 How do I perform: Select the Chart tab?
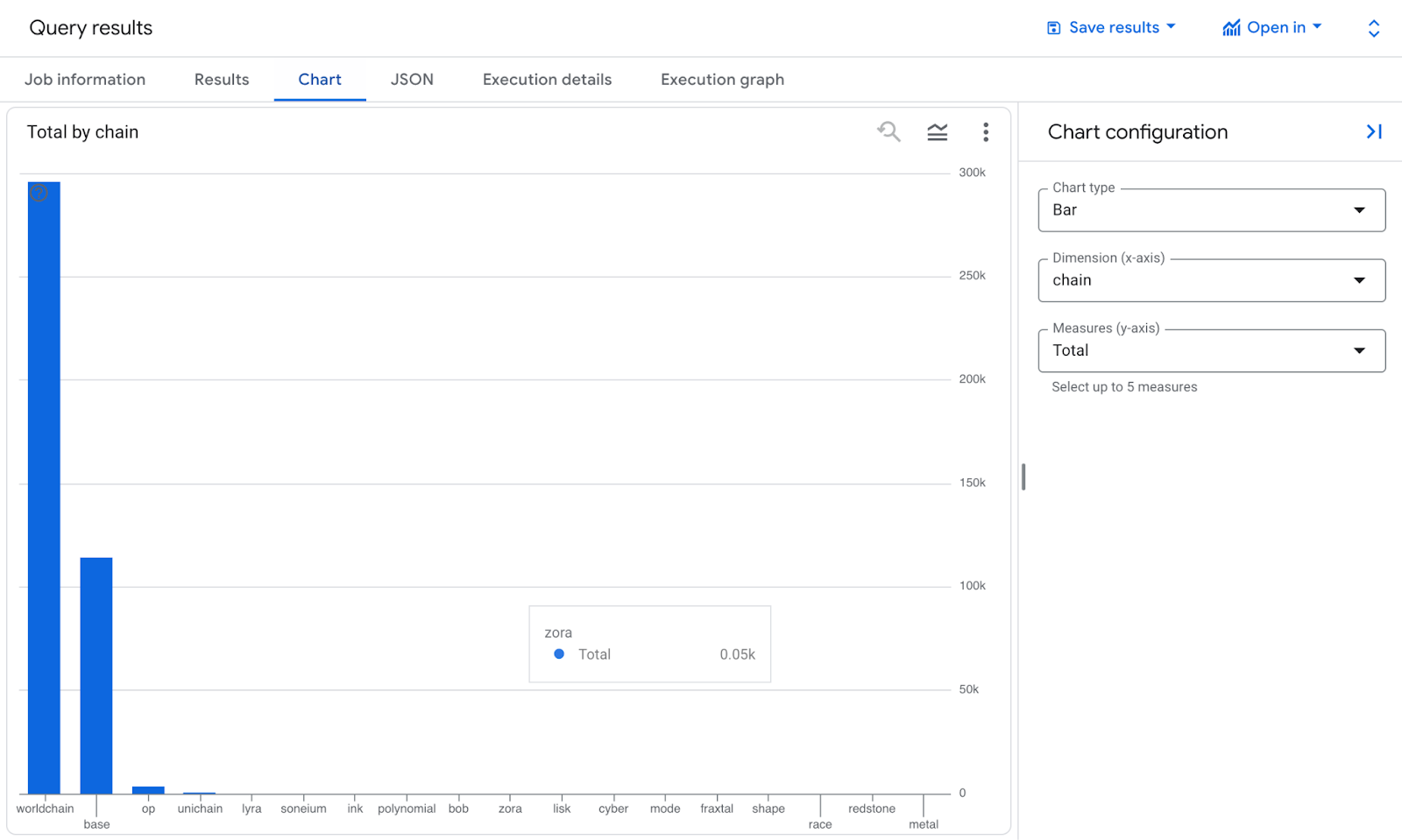(x=320, y=80)
